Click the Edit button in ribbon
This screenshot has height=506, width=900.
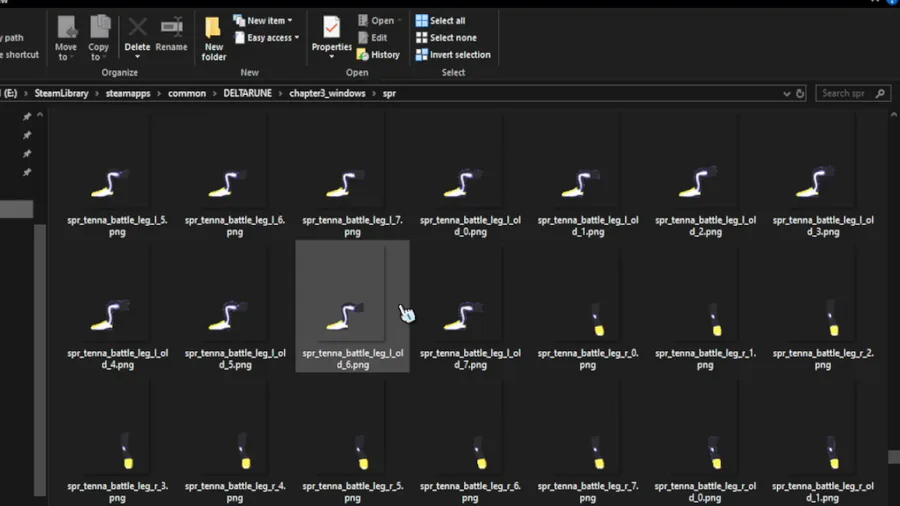pyautogui.click(x=373, y=38)
